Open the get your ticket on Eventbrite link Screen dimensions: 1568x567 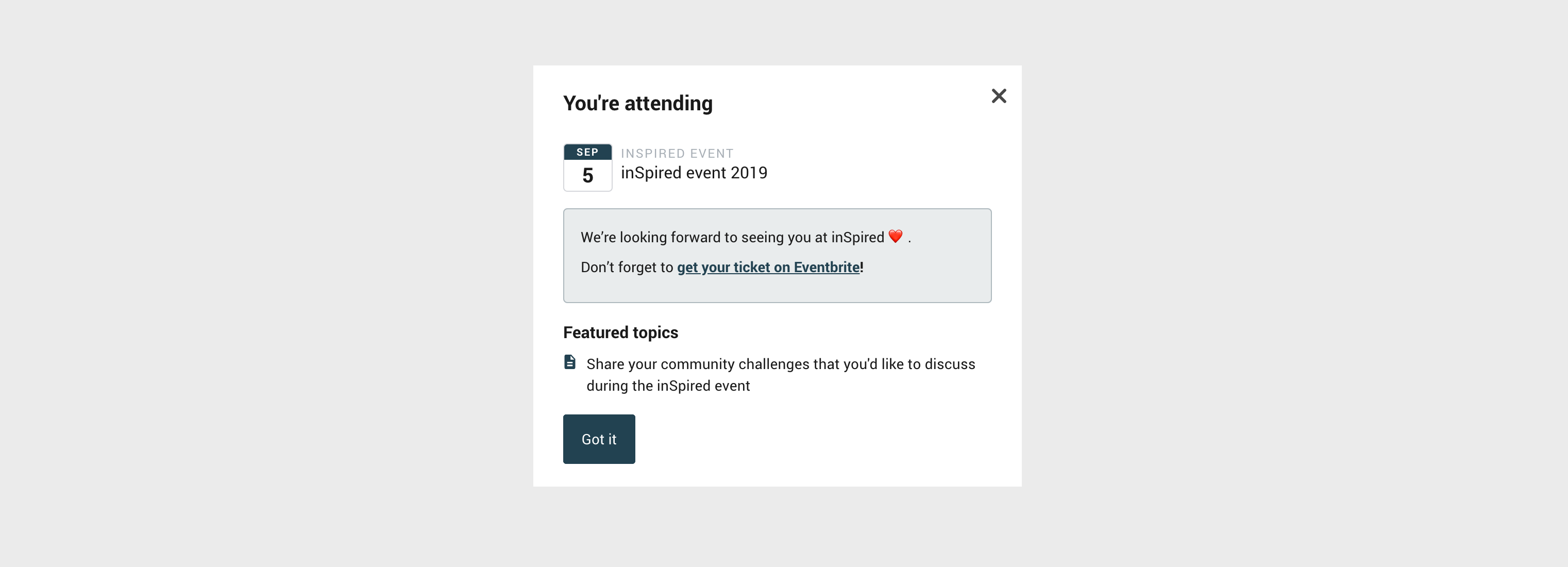pos(768,267)
